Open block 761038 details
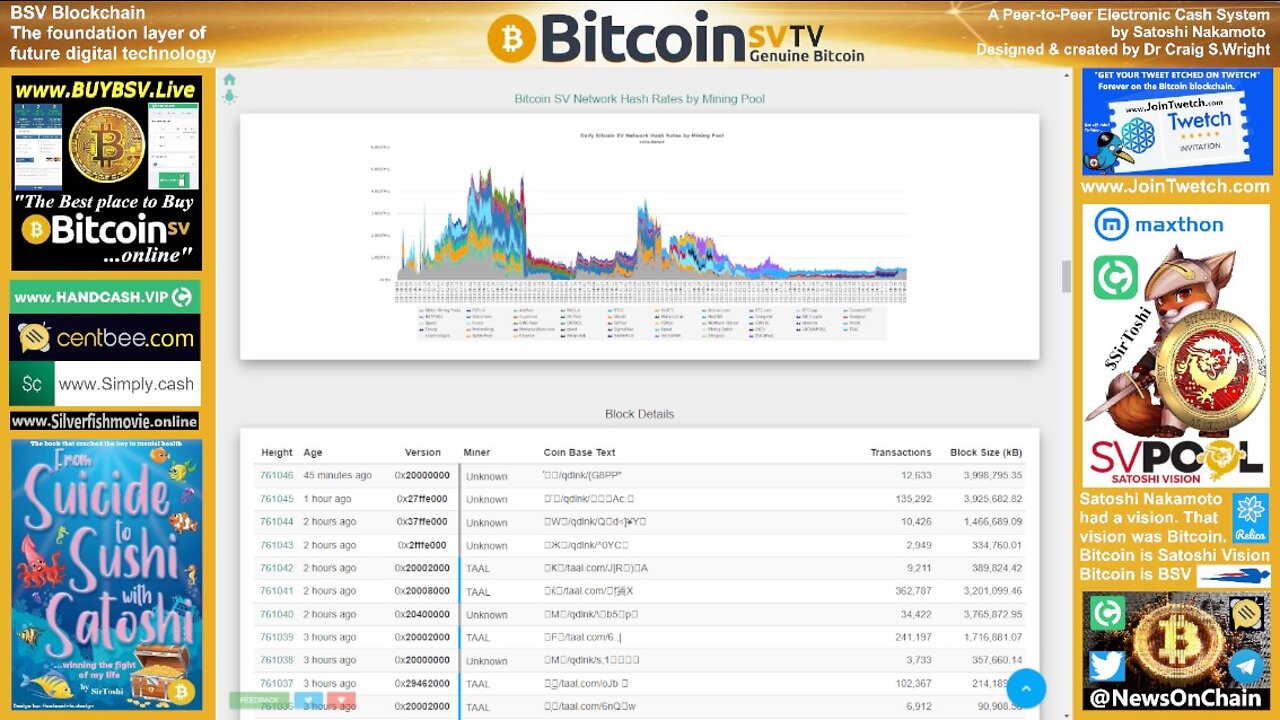Image resolution: width=1280 pixels, height=720 pixels. point(277,660)
